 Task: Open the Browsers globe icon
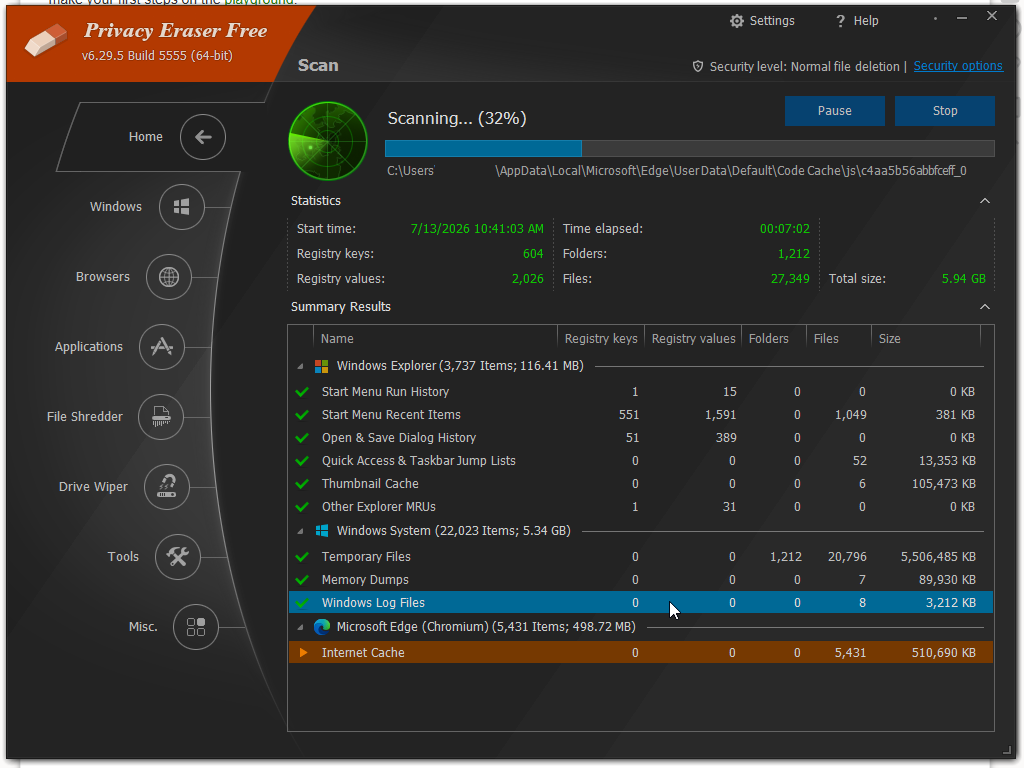click(168, 277)
